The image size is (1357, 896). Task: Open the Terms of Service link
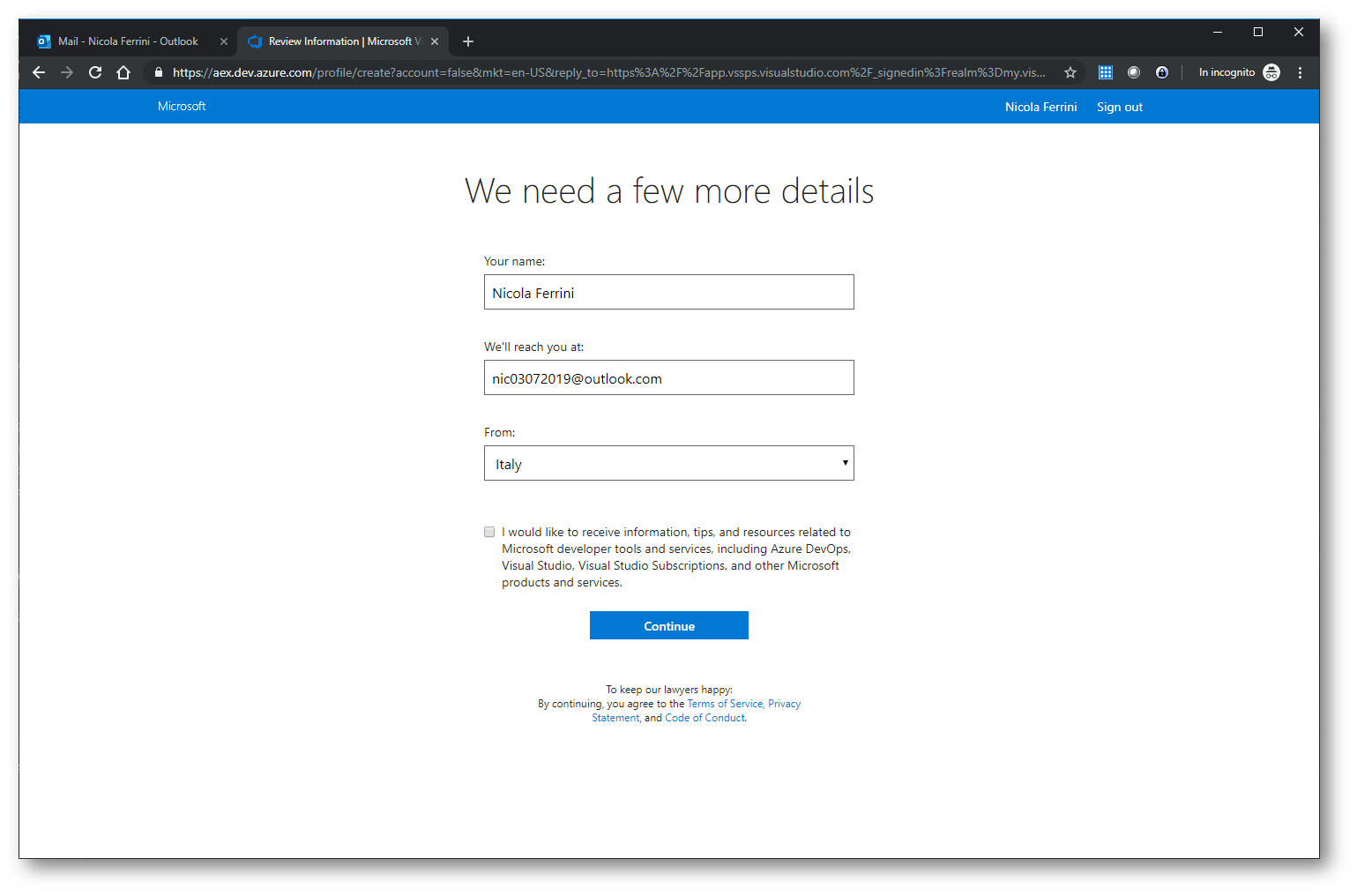(x=725, y=704)
